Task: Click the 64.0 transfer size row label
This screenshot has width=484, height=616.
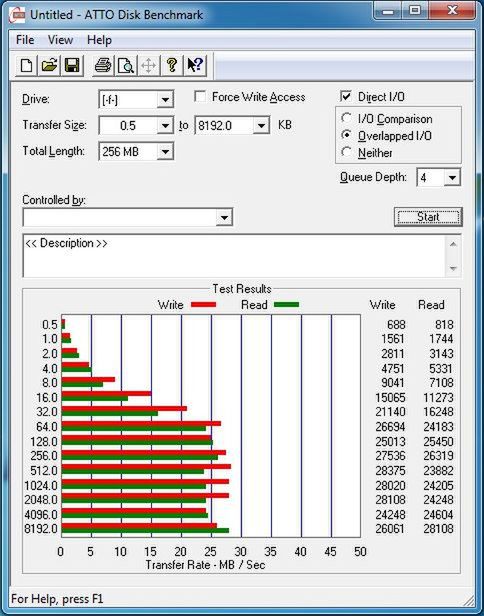Action: [47, 427]
